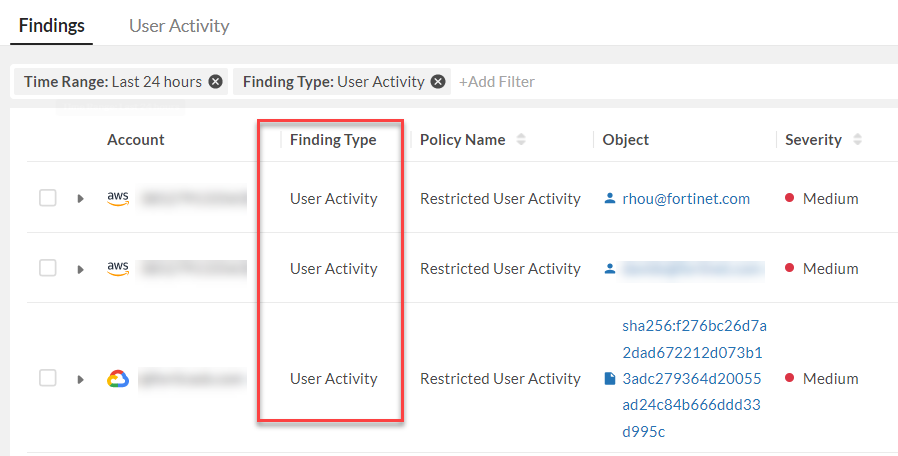Tick the checkbox for Google Cloud finding
The width and height of the screenshot is (898, 456).
[x=48, y=378]
